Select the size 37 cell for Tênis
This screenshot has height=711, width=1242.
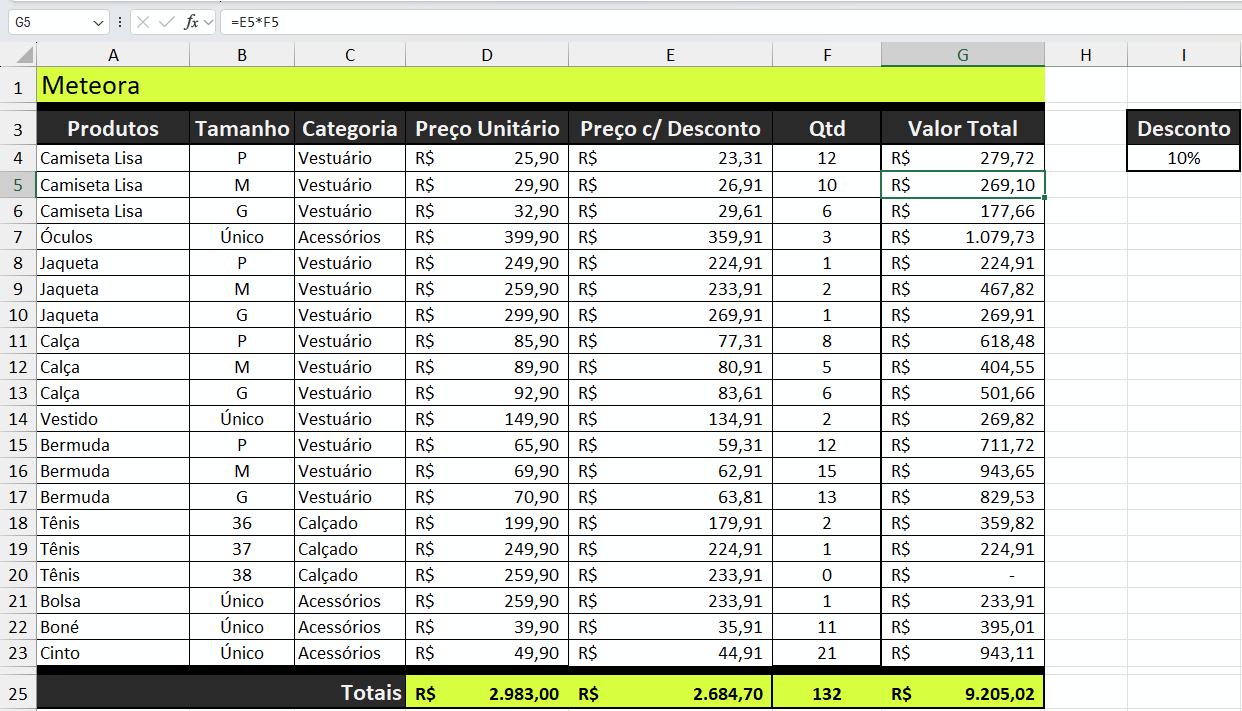click(242, 549)
